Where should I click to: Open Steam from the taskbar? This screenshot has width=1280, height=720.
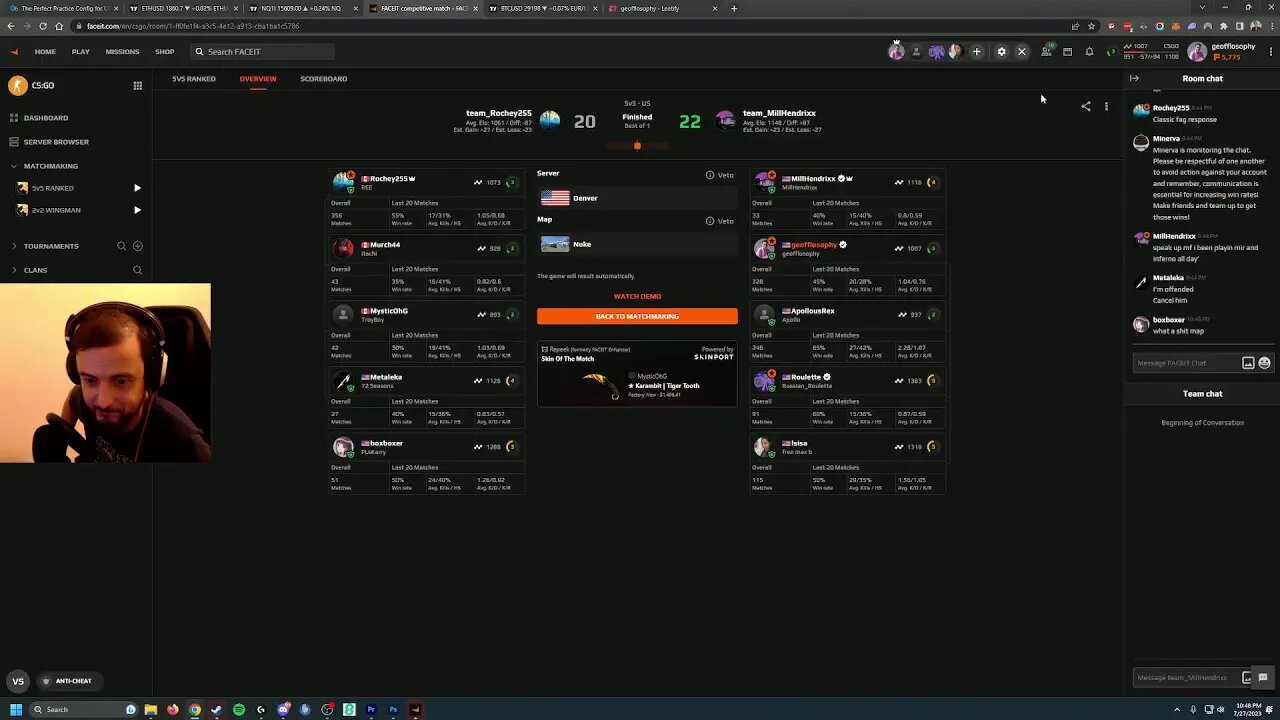[x=217, y=710]
